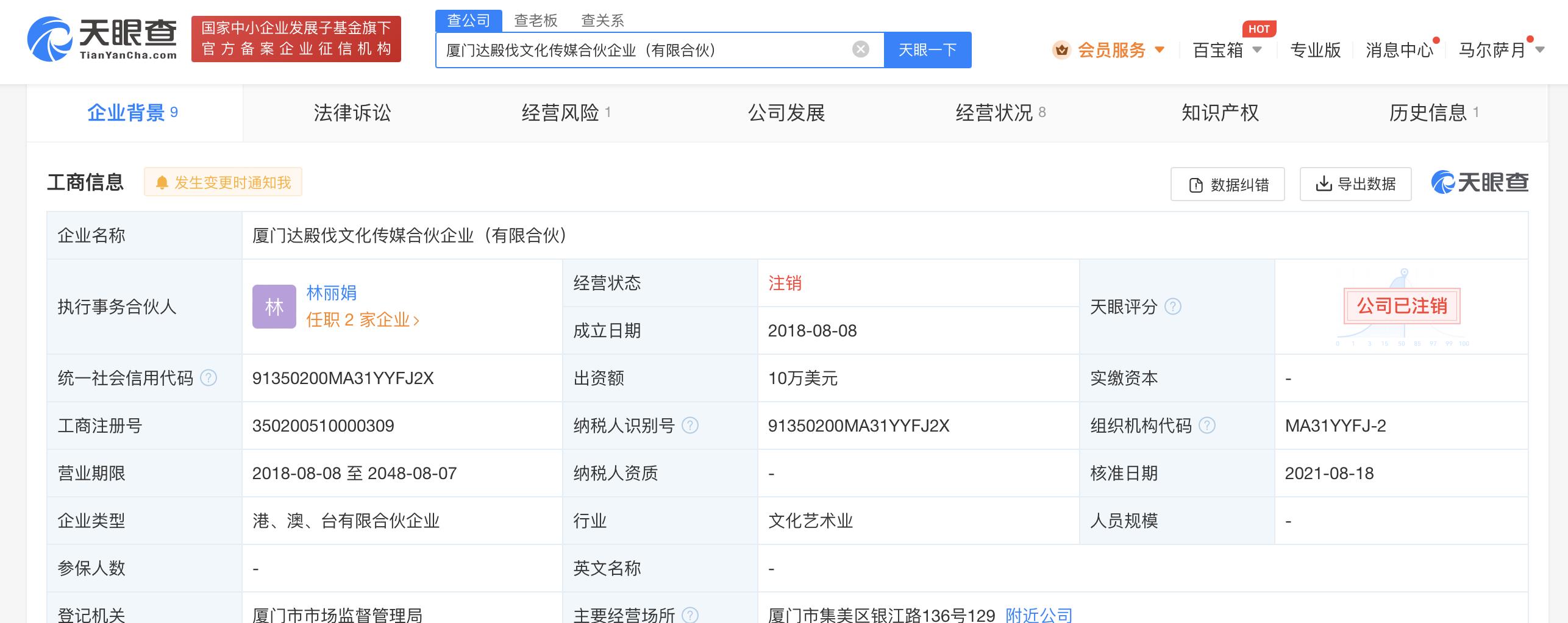Open the 附近公司 link
Screen dimensions: 1568x623
pos(1038,614)
